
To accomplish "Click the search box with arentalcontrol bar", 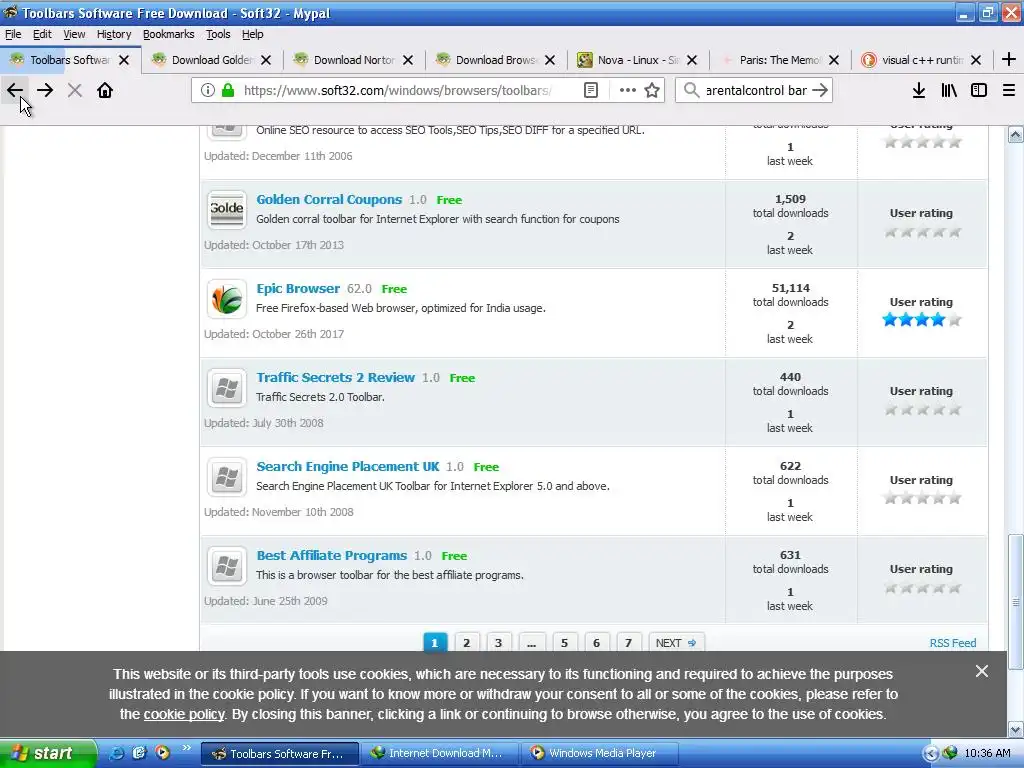I will [756, 90].
